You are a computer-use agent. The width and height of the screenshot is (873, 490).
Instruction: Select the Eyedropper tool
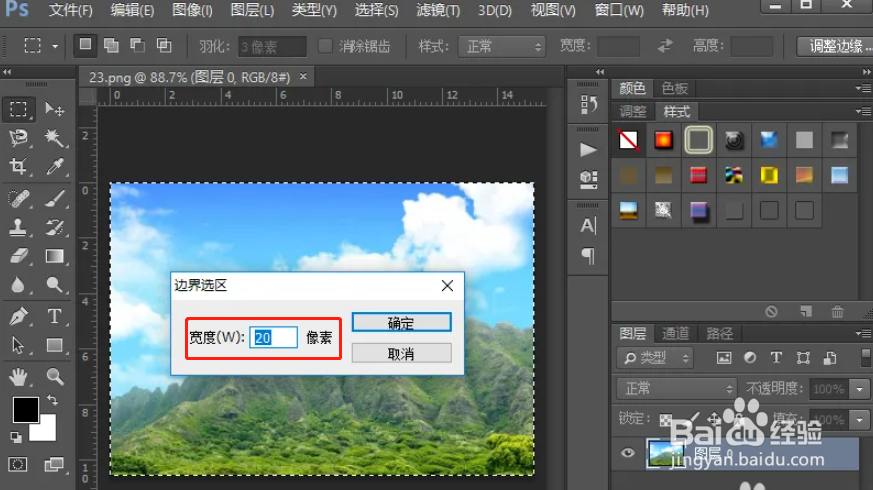54,166
